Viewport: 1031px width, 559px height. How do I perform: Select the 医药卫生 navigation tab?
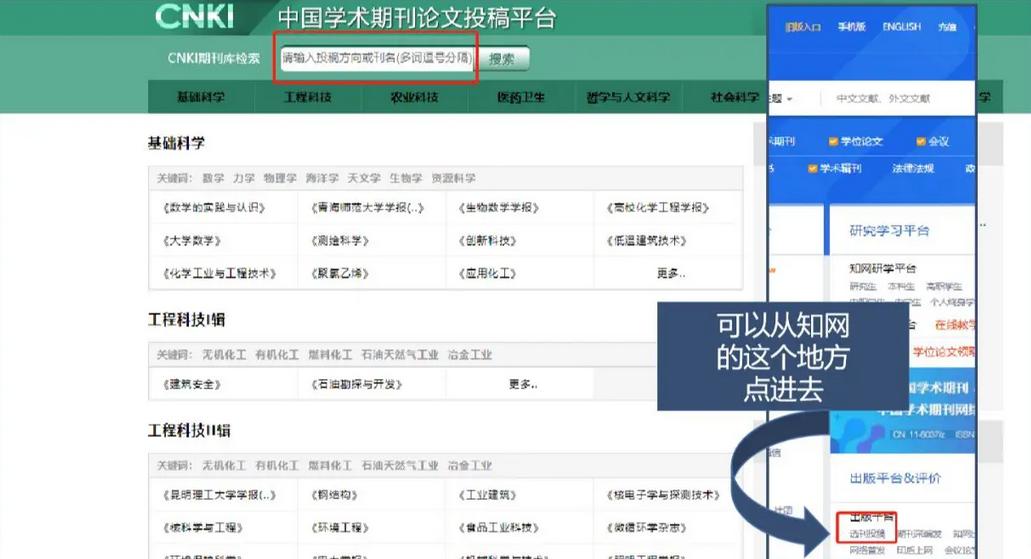(521, 97)
